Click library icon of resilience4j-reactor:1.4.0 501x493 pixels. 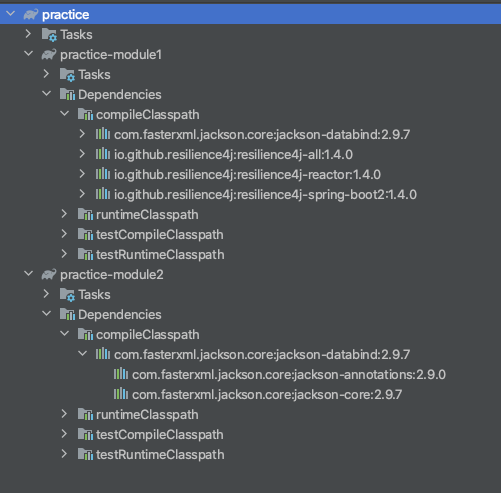tap(103, 174)
